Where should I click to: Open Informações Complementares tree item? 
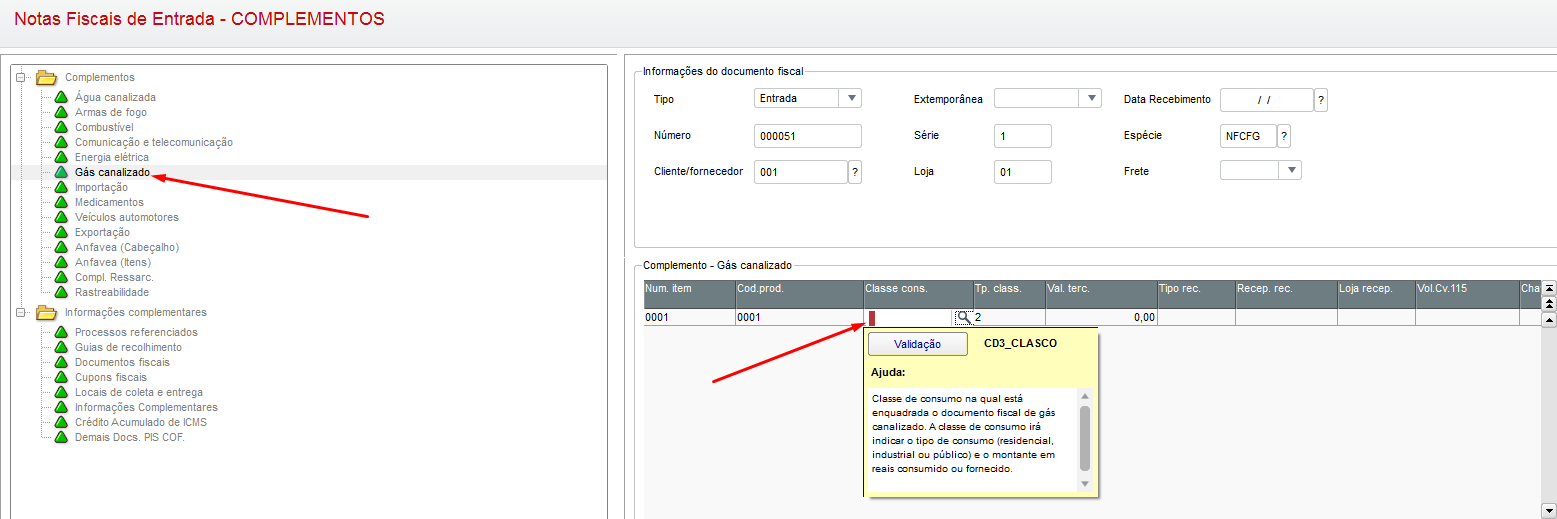pyautogui.click(x=146, y=407)
